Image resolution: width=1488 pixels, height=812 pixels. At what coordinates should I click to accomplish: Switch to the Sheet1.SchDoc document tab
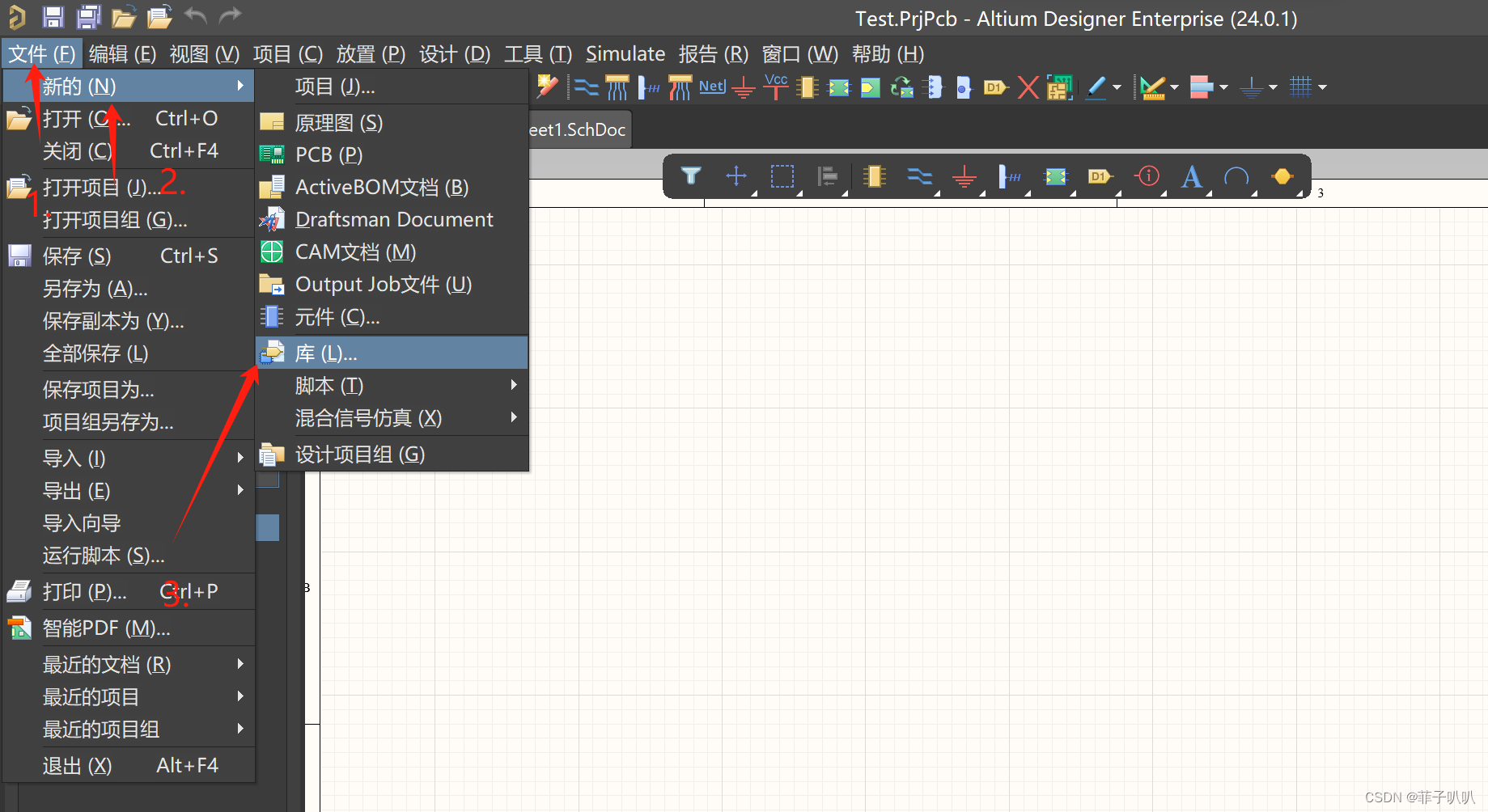[x=579, y=129]
